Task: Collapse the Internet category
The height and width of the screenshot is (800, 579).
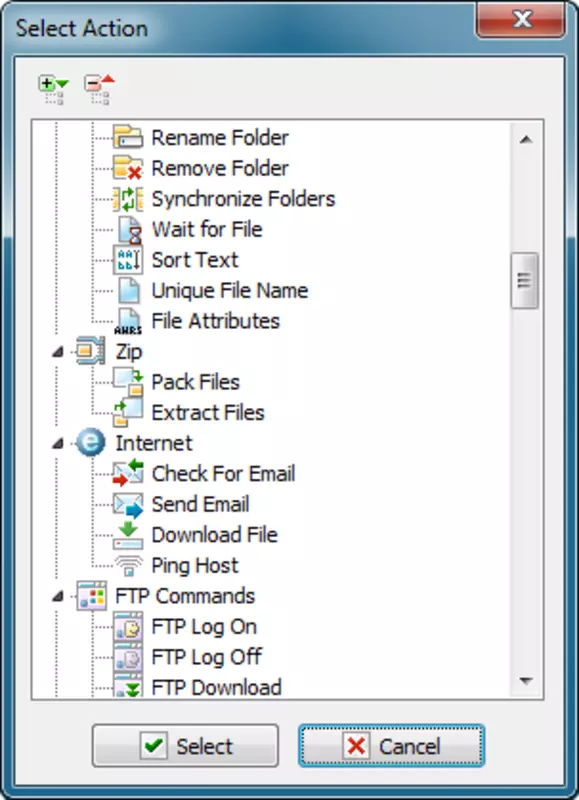Action: (58, 443)
